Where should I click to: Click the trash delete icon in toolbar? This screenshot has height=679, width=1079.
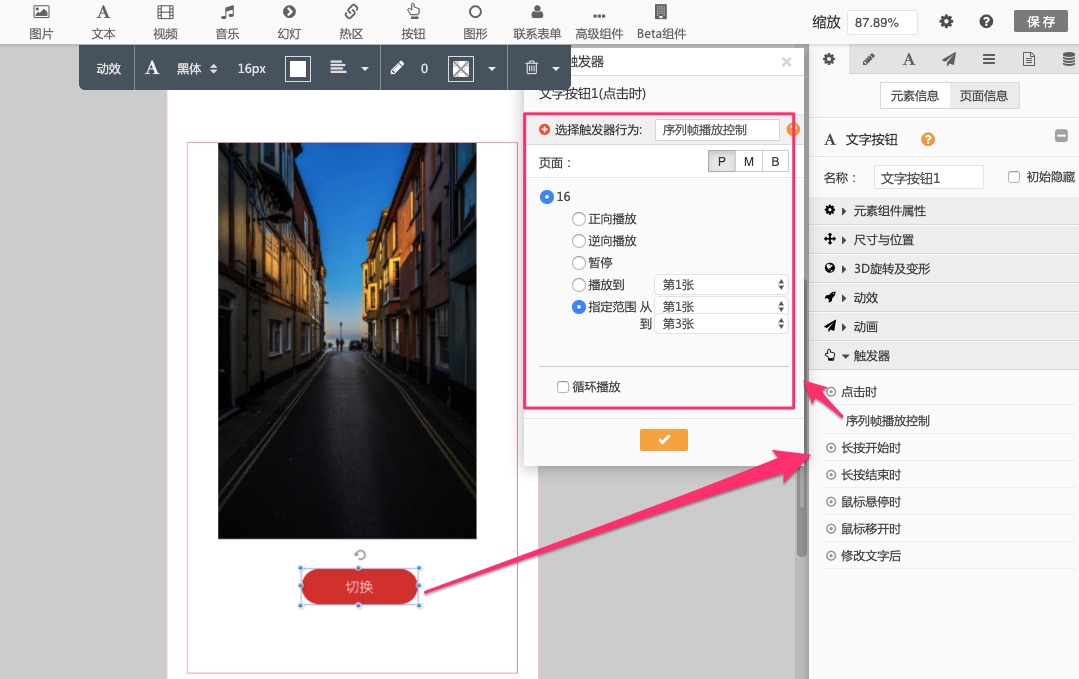[531, 69]
